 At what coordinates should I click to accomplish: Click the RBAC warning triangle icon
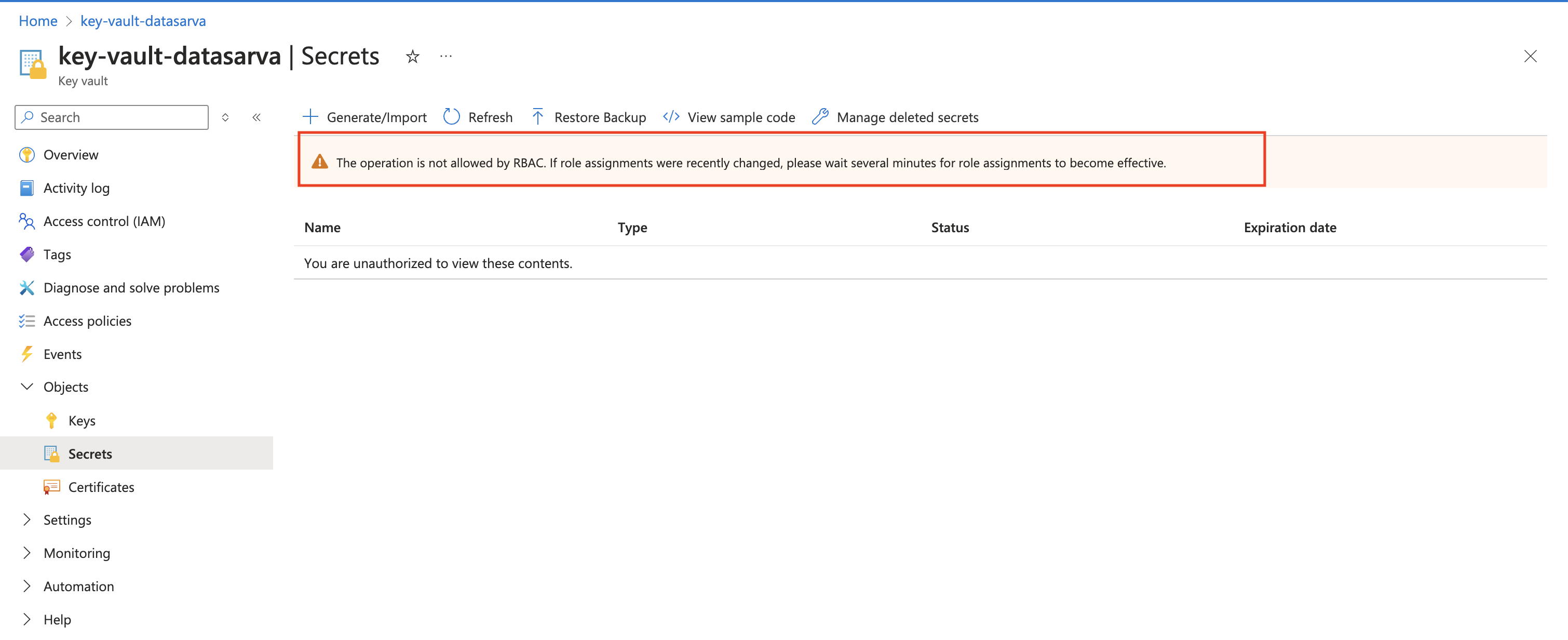tap(319, 162)
